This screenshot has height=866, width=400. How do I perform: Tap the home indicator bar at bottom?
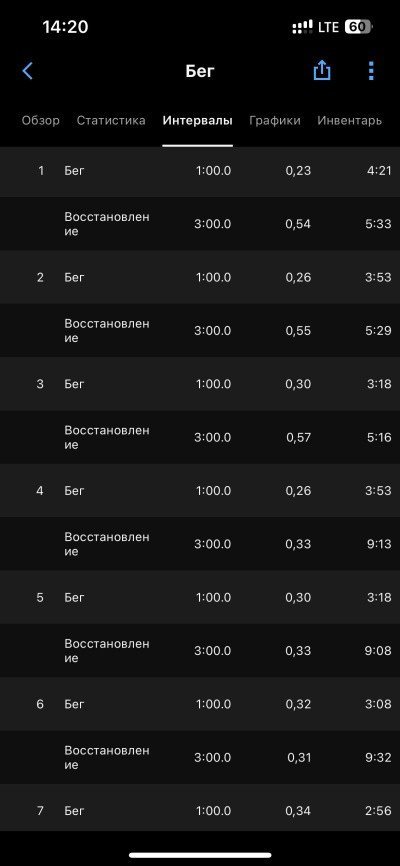[x=200, y=856]
